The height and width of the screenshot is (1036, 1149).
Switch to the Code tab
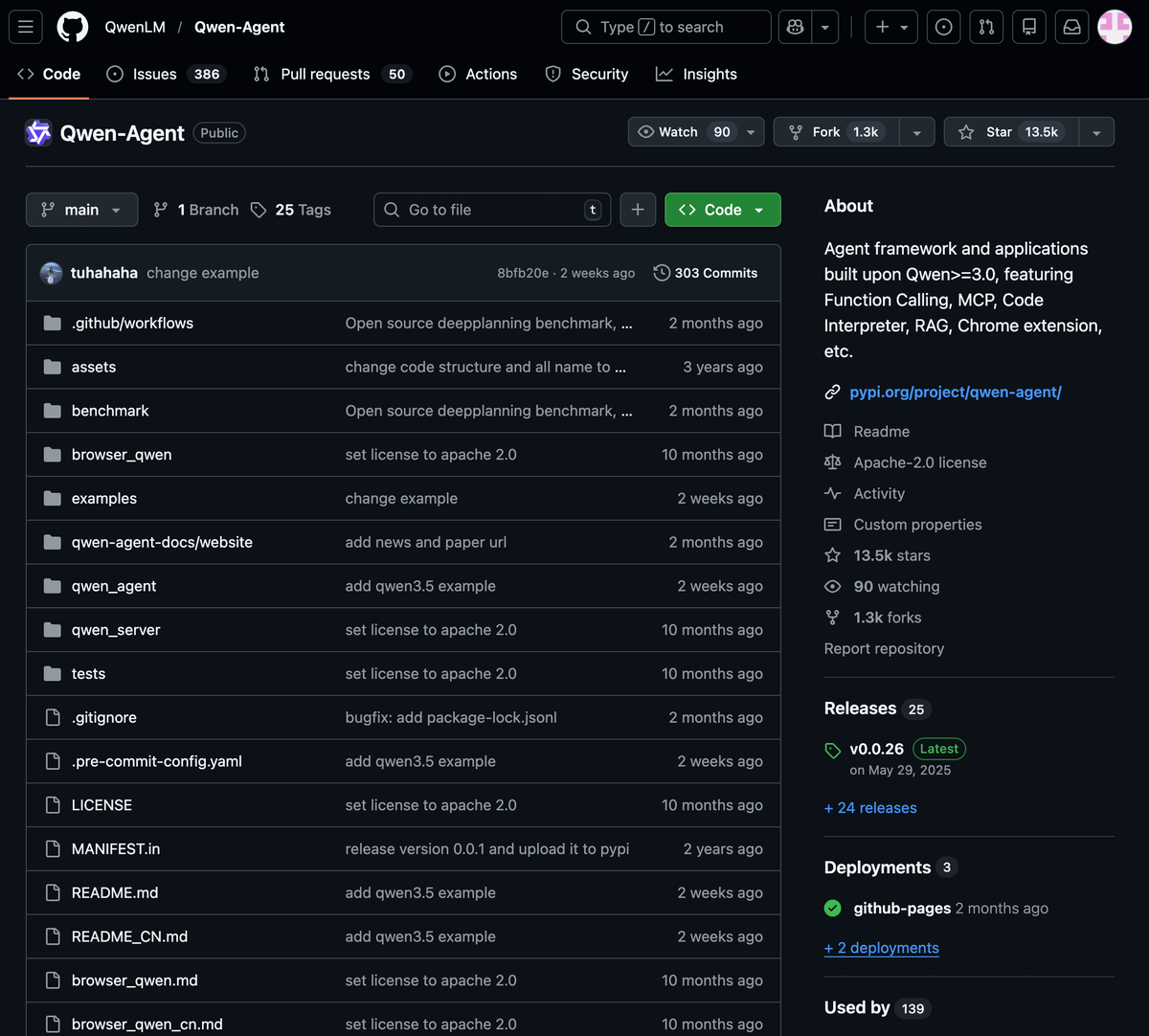click(x=49, y=74)
